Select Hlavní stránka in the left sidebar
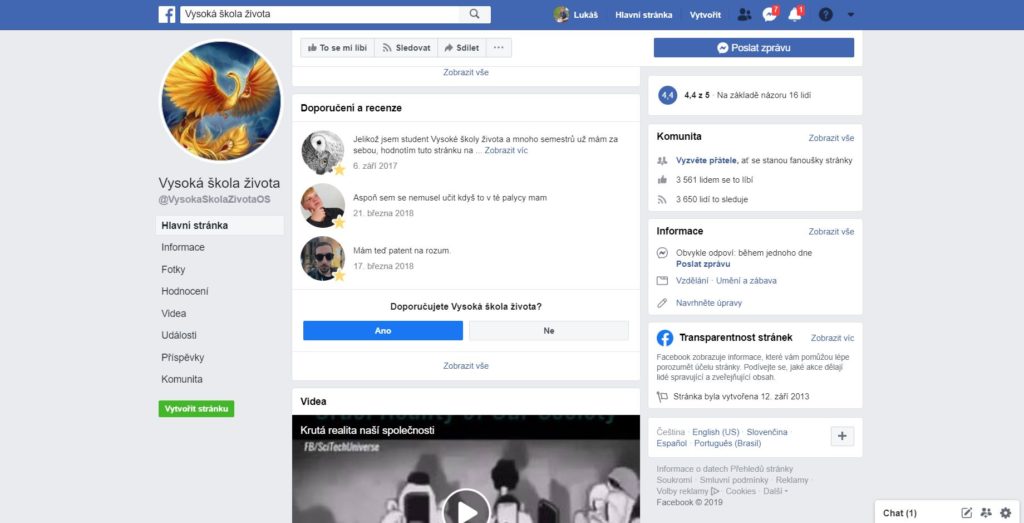The height and width of the screenshot is (523, 1024). [219, 225]
